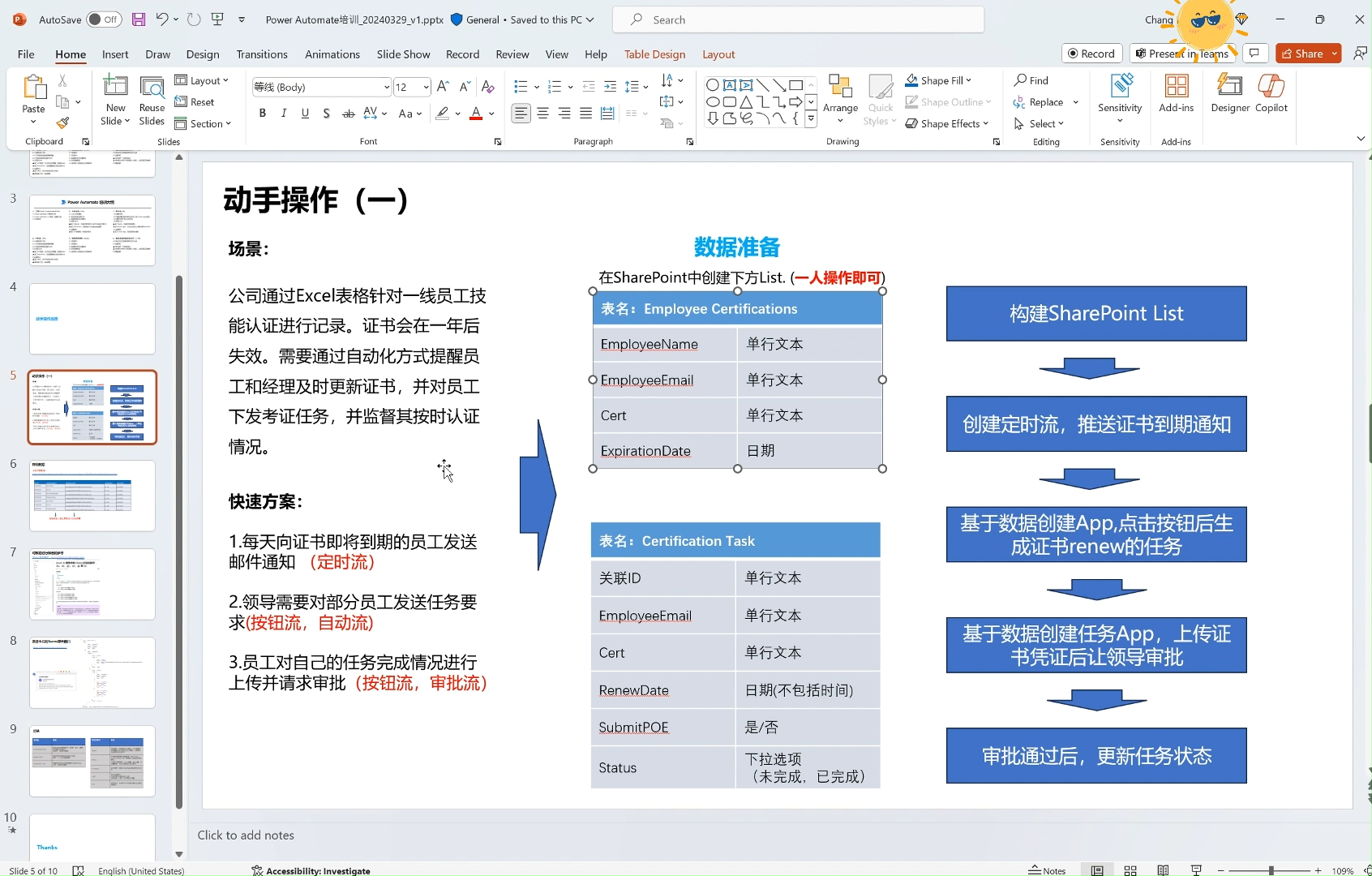This screenshot has width=1372, height=876.
Task: Click the Format Painter icon
Action: [x=64, y=122]
